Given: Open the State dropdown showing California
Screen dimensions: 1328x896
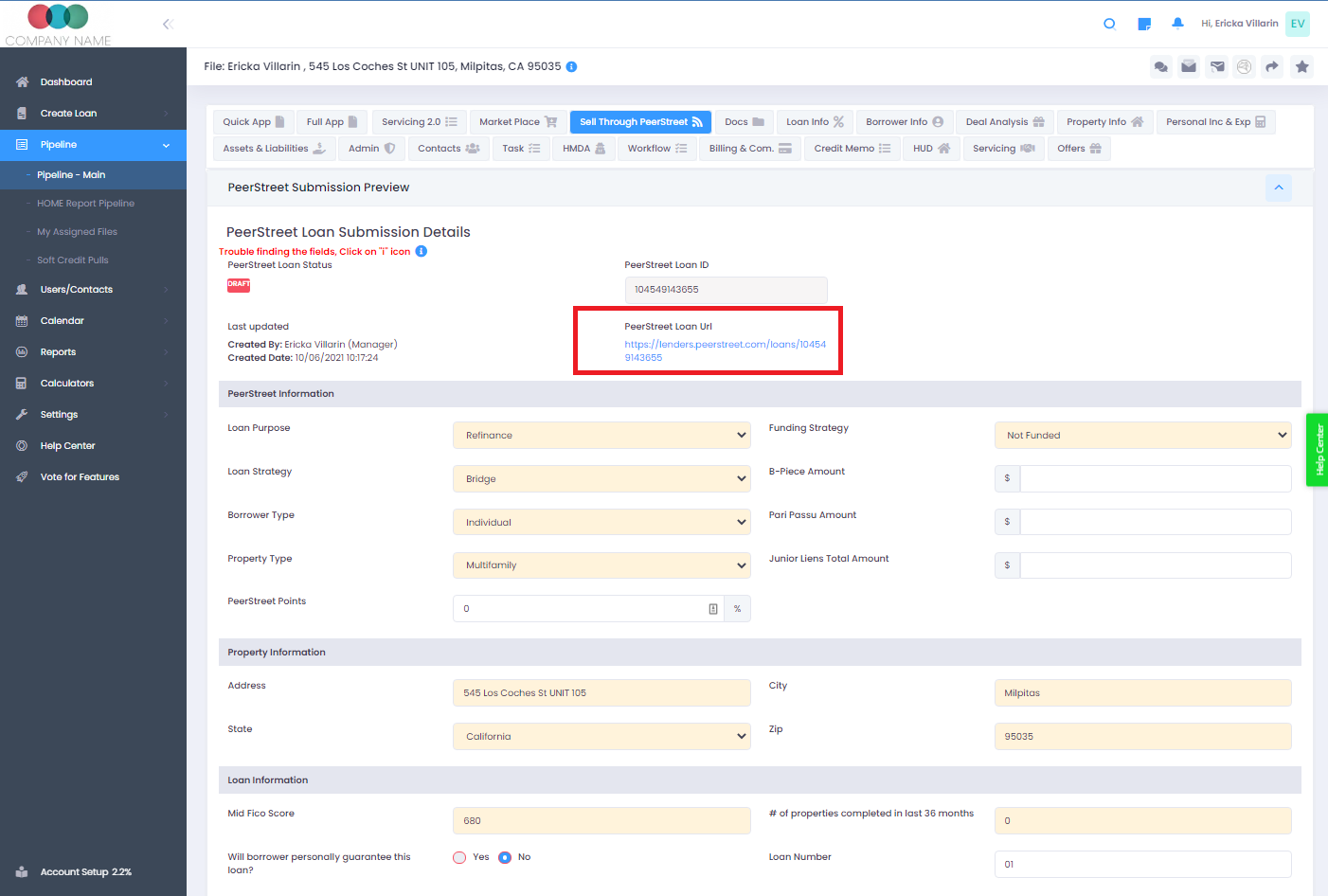Looking at the screenshot, I should tap(601, 737).
